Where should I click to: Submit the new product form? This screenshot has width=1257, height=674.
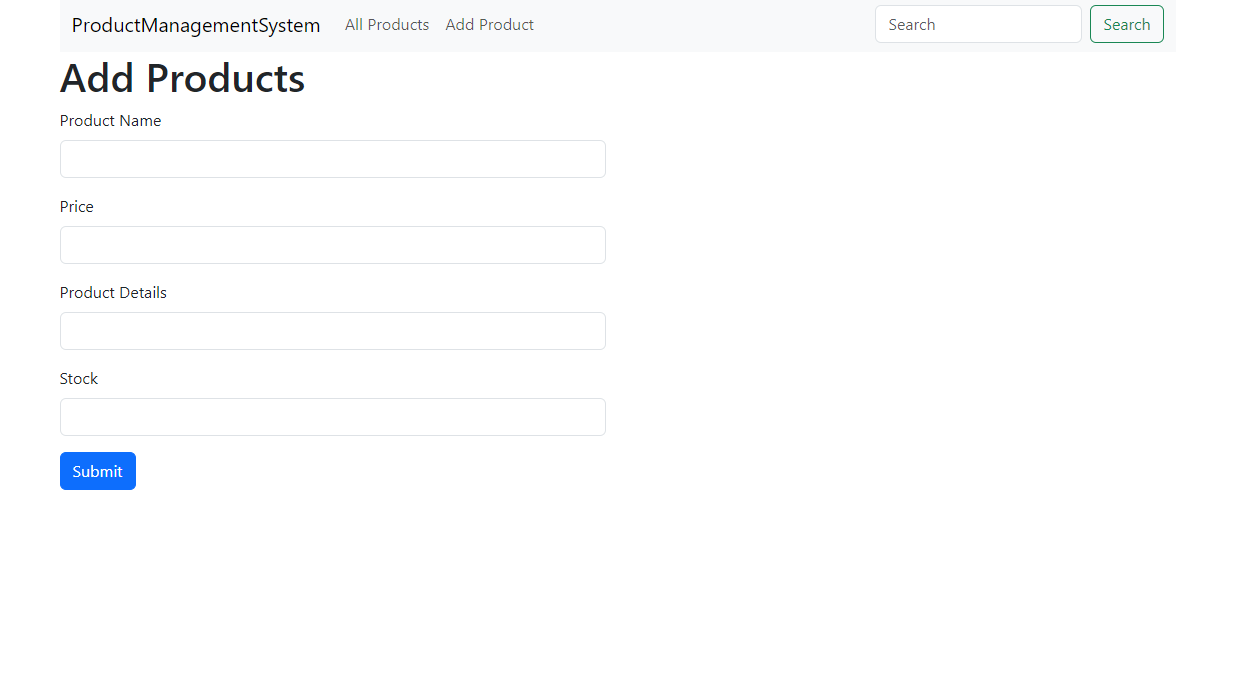coord(97,470)
